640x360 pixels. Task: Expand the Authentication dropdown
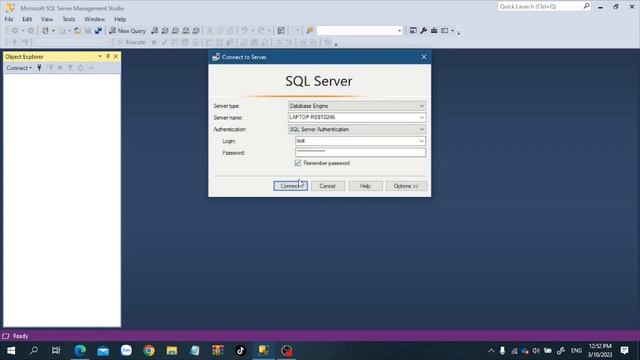pos(422,129)
